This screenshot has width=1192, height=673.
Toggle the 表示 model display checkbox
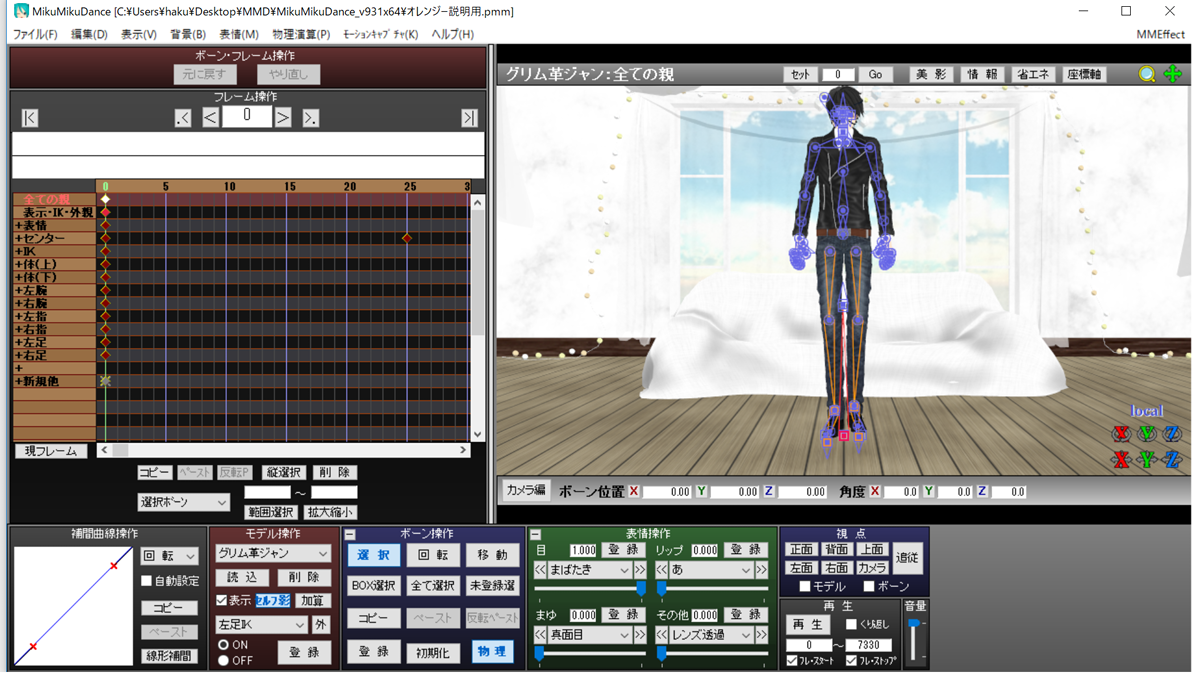tap(221, 600)
